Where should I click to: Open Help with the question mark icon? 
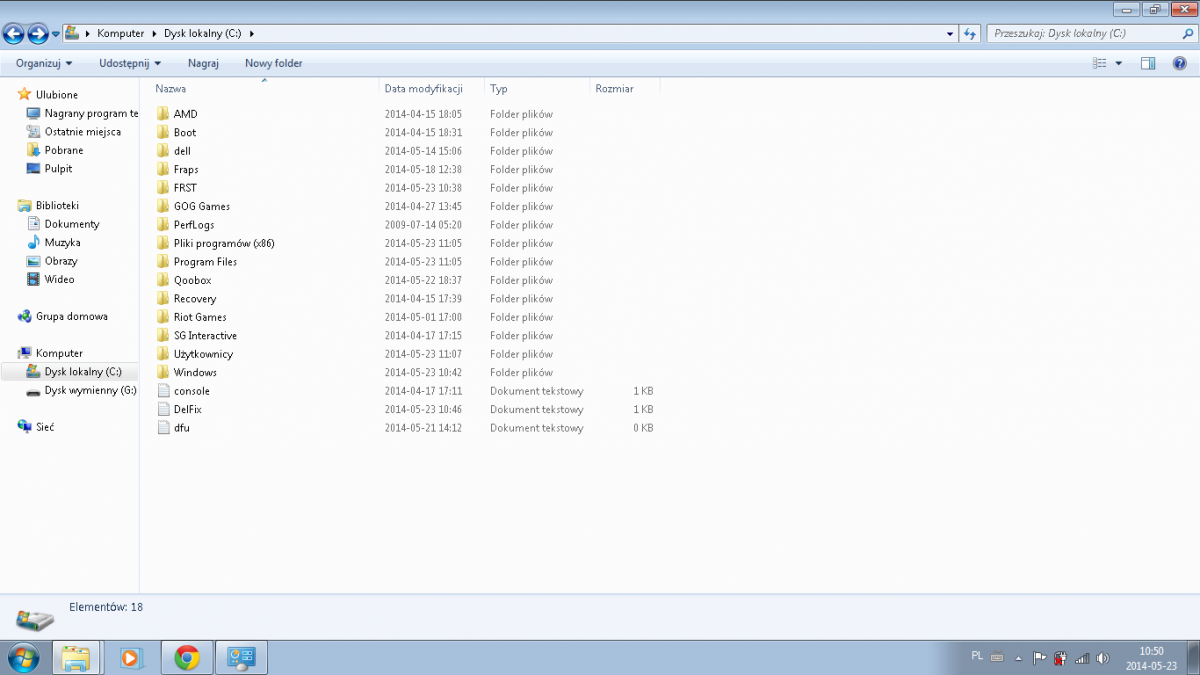pyautogui.click(x=1180, y=63)
